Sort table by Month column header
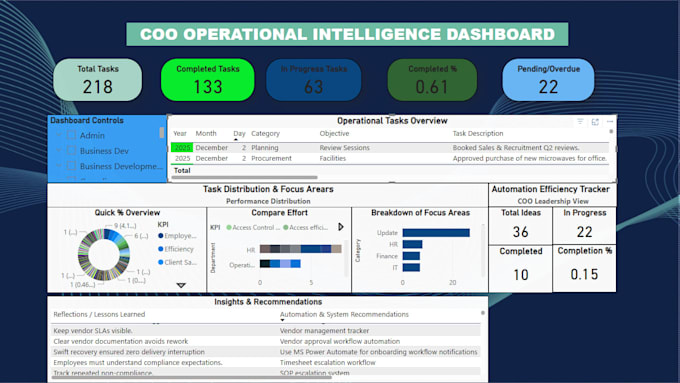 pyautogui.click(x=206, y=134)
